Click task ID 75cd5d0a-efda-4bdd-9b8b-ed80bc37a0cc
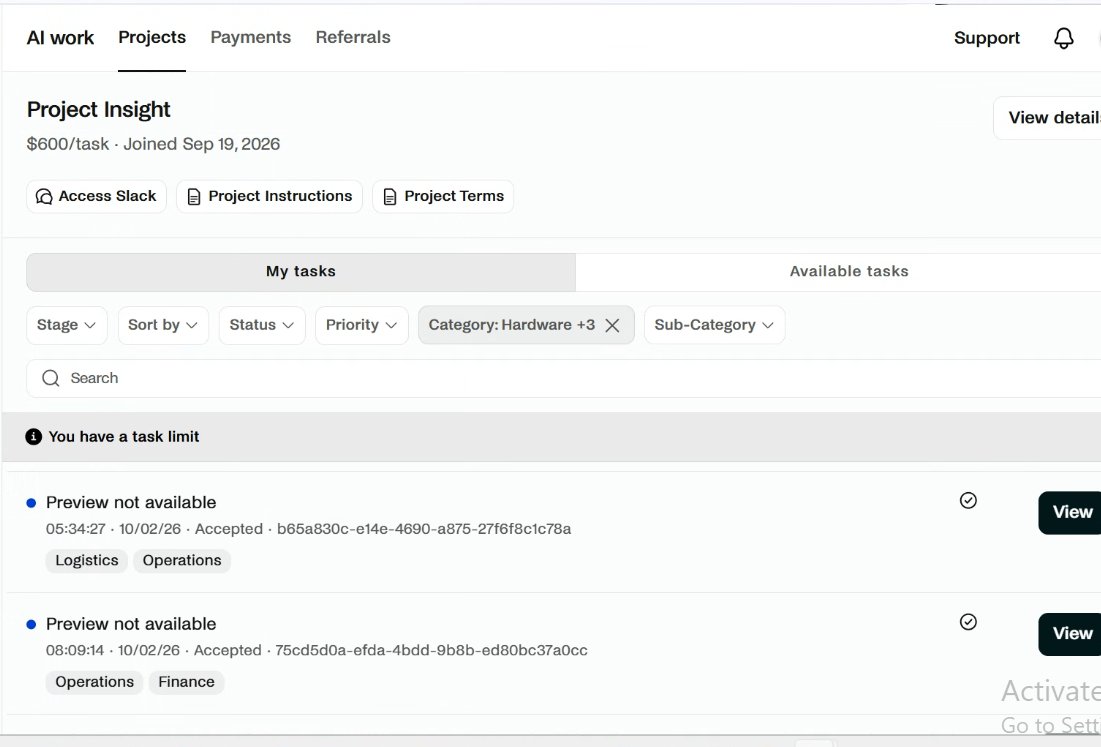This screenshot has height=747, width=1101. pos(431,651)
